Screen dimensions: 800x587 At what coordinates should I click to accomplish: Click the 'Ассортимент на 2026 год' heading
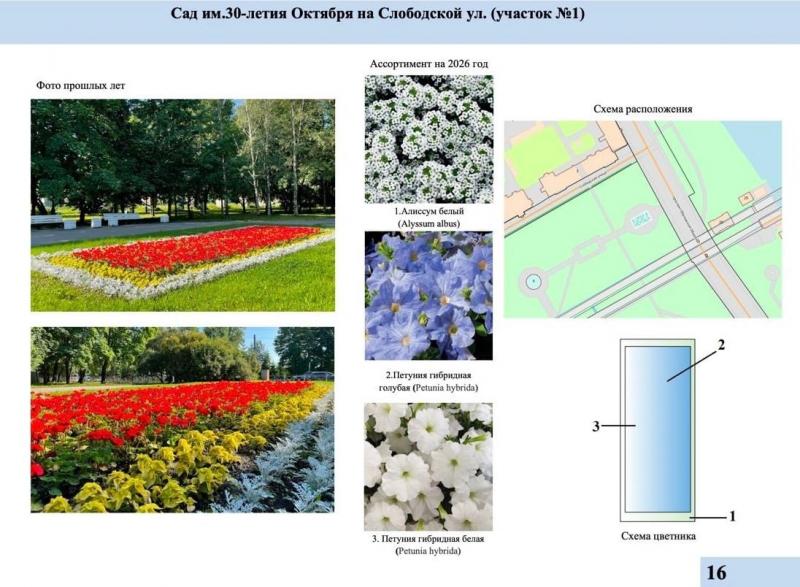point(428,64)
